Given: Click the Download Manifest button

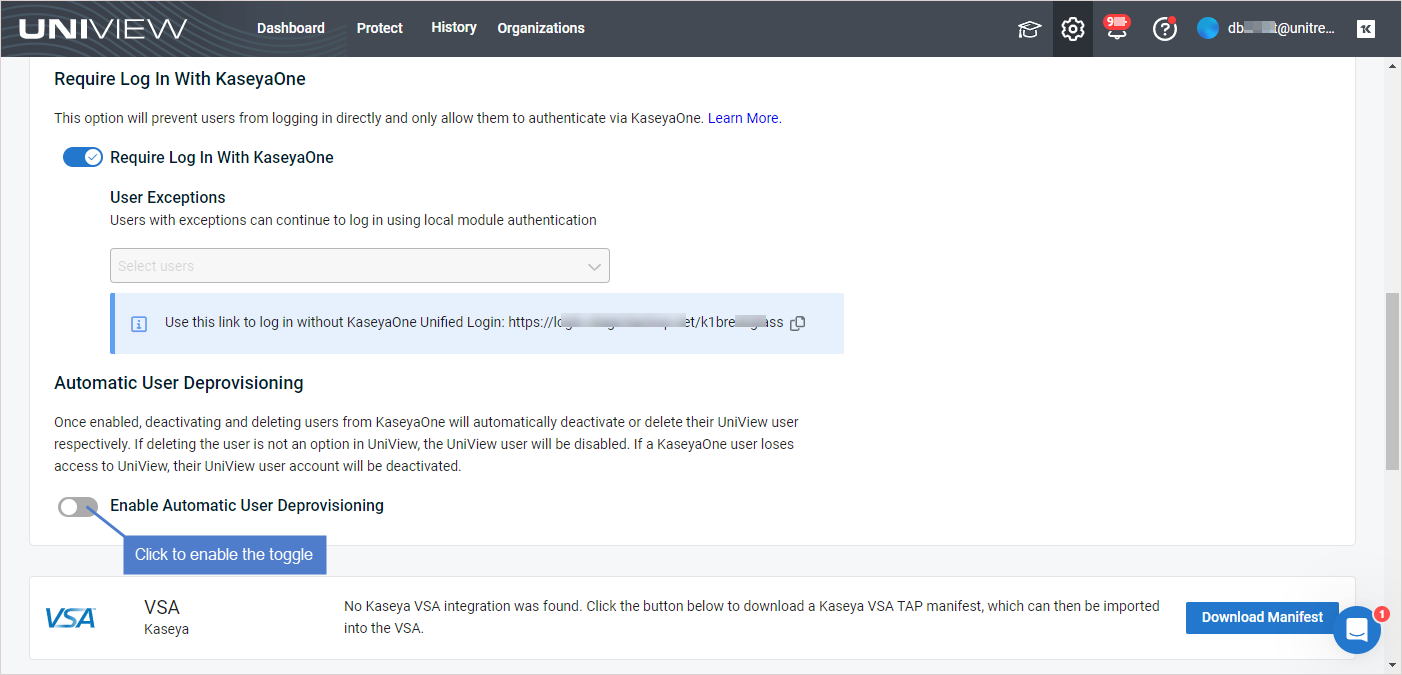Looking at the screenshot, I should (x=1262, y=617).
